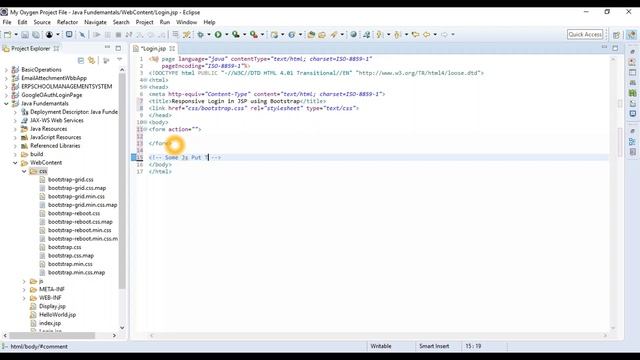Click the Back navigation yellow arrow

point(427,35)
